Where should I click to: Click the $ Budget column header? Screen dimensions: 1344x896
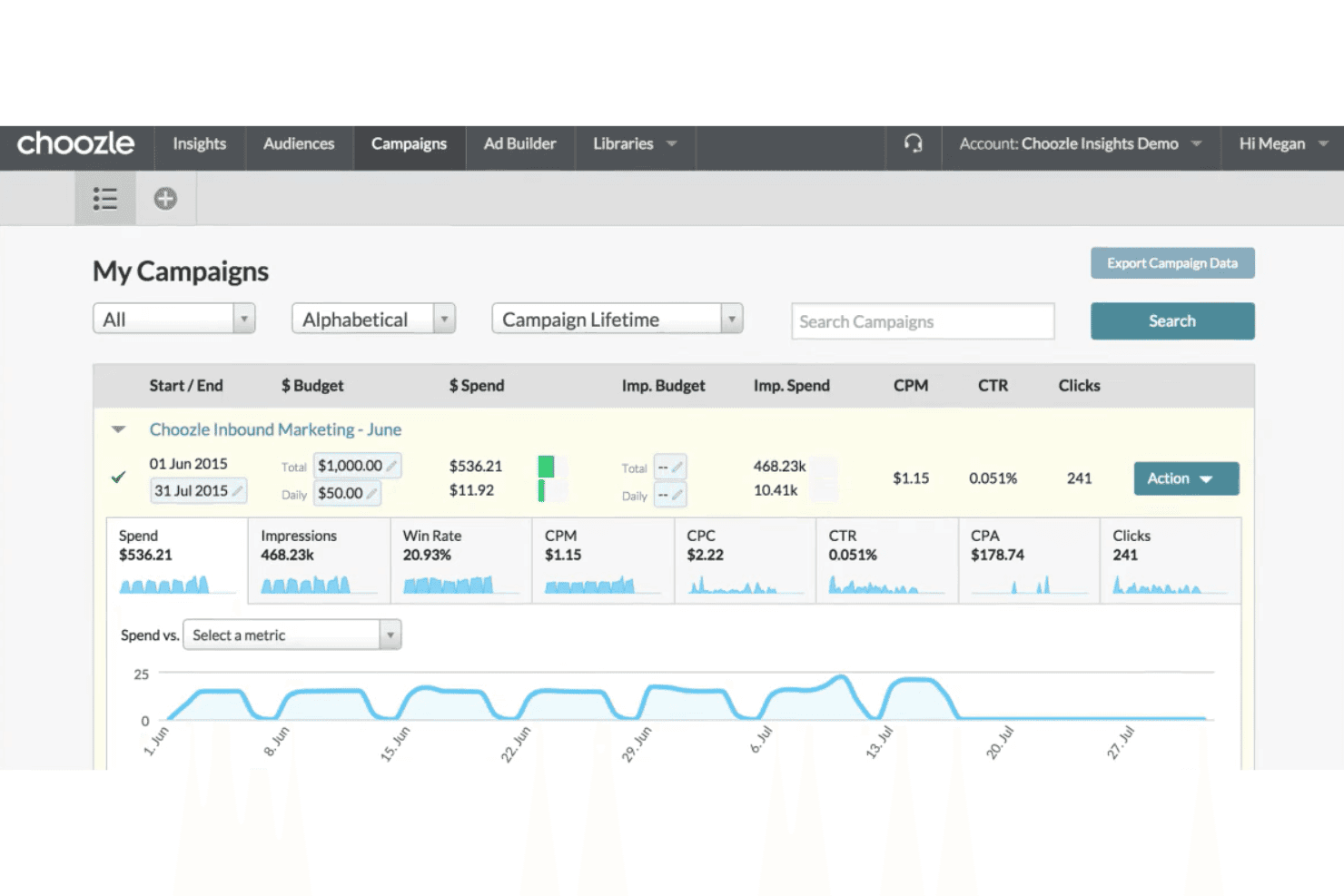pyautogui.click(x=312, y=386)
